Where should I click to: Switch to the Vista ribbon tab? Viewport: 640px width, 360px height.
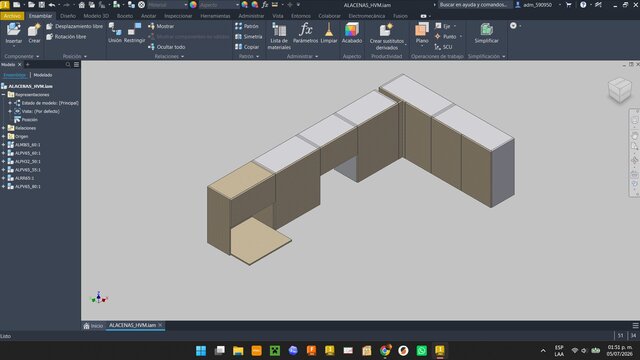pyautogui.click(x=278, y=16)
